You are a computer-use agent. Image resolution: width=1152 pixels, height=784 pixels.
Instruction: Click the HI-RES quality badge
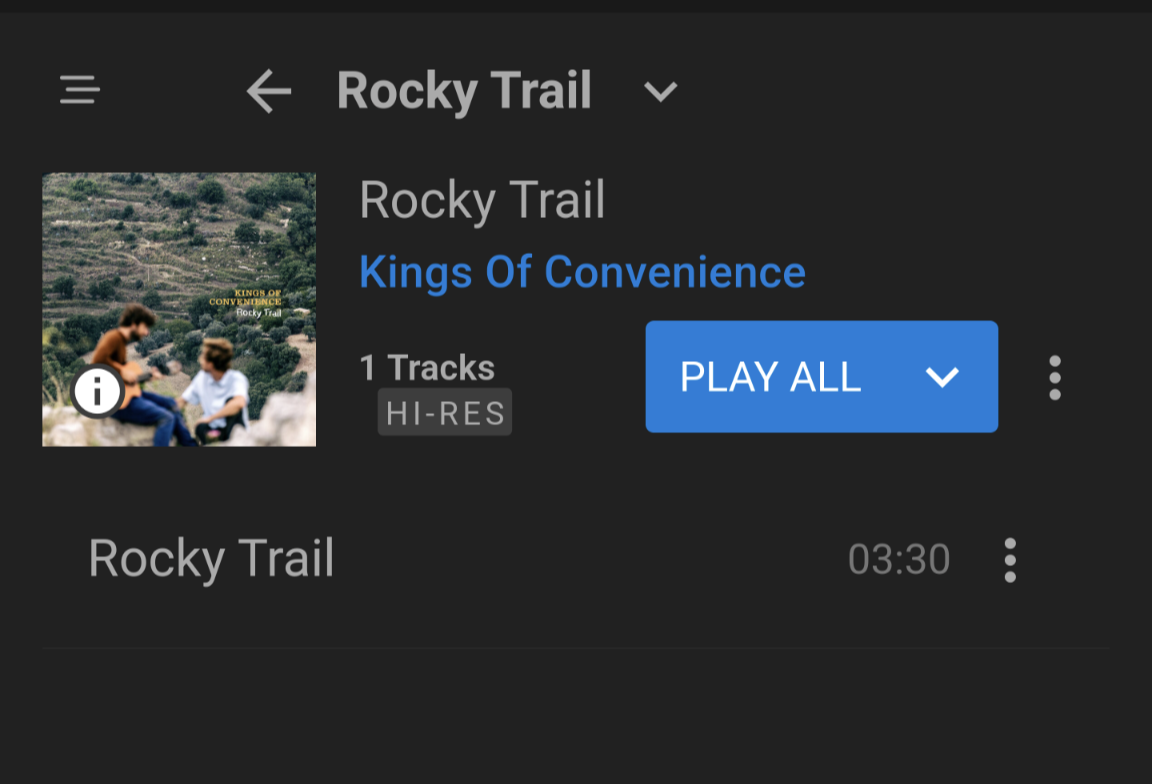445,413
